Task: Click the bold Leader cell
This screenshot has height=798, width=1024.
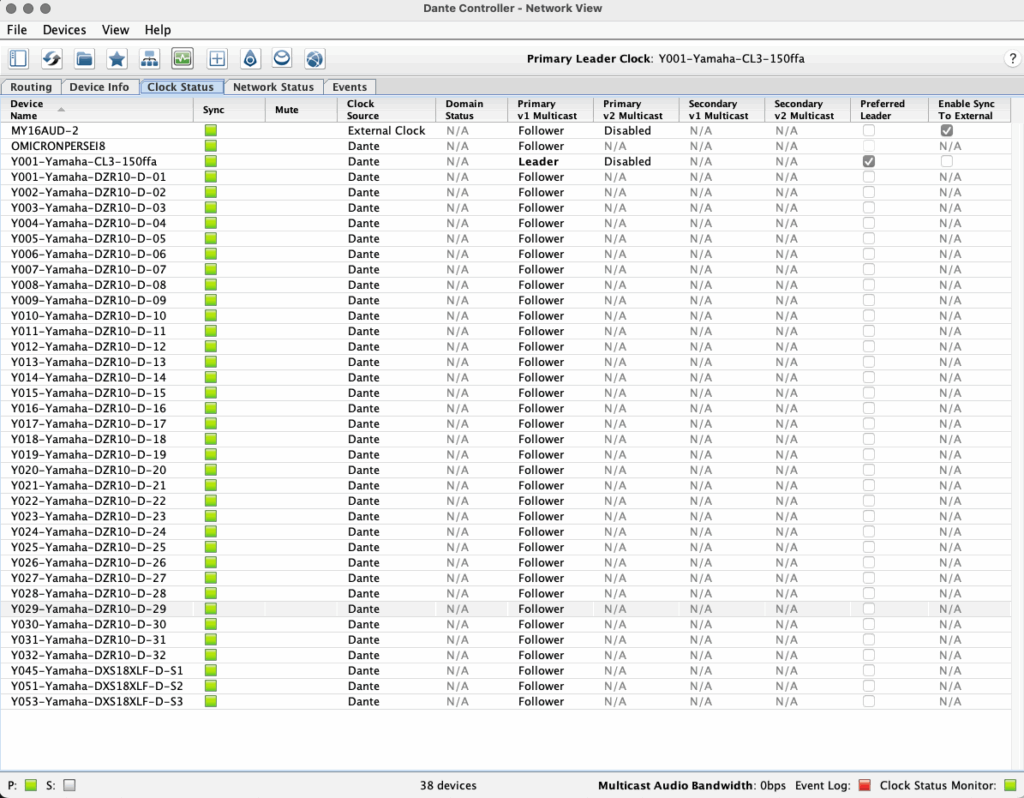Action: point(538,161)
